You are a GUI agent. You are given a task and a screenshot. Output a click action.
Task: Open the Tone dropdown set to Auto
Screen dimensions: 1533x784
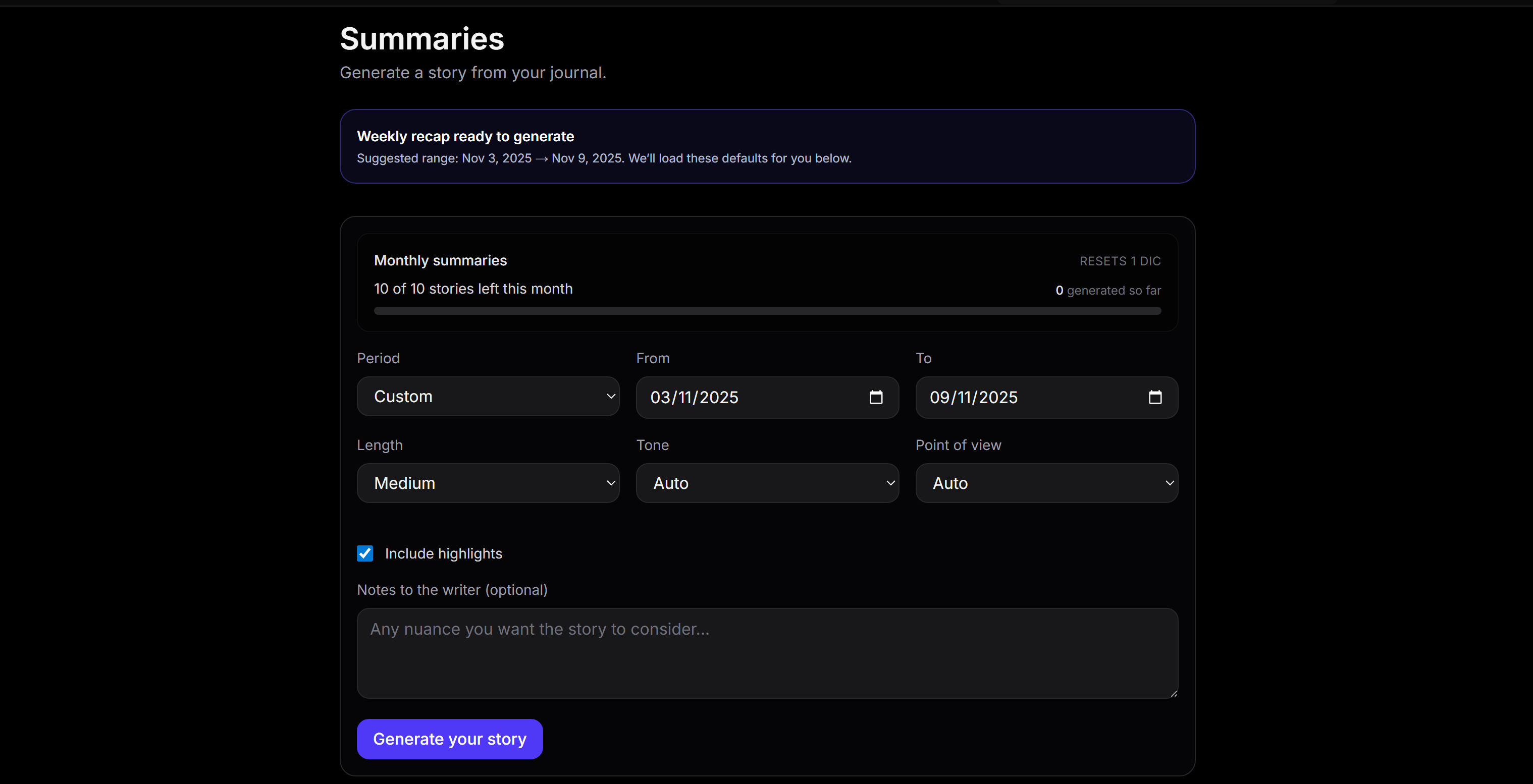tap(767, 483)
